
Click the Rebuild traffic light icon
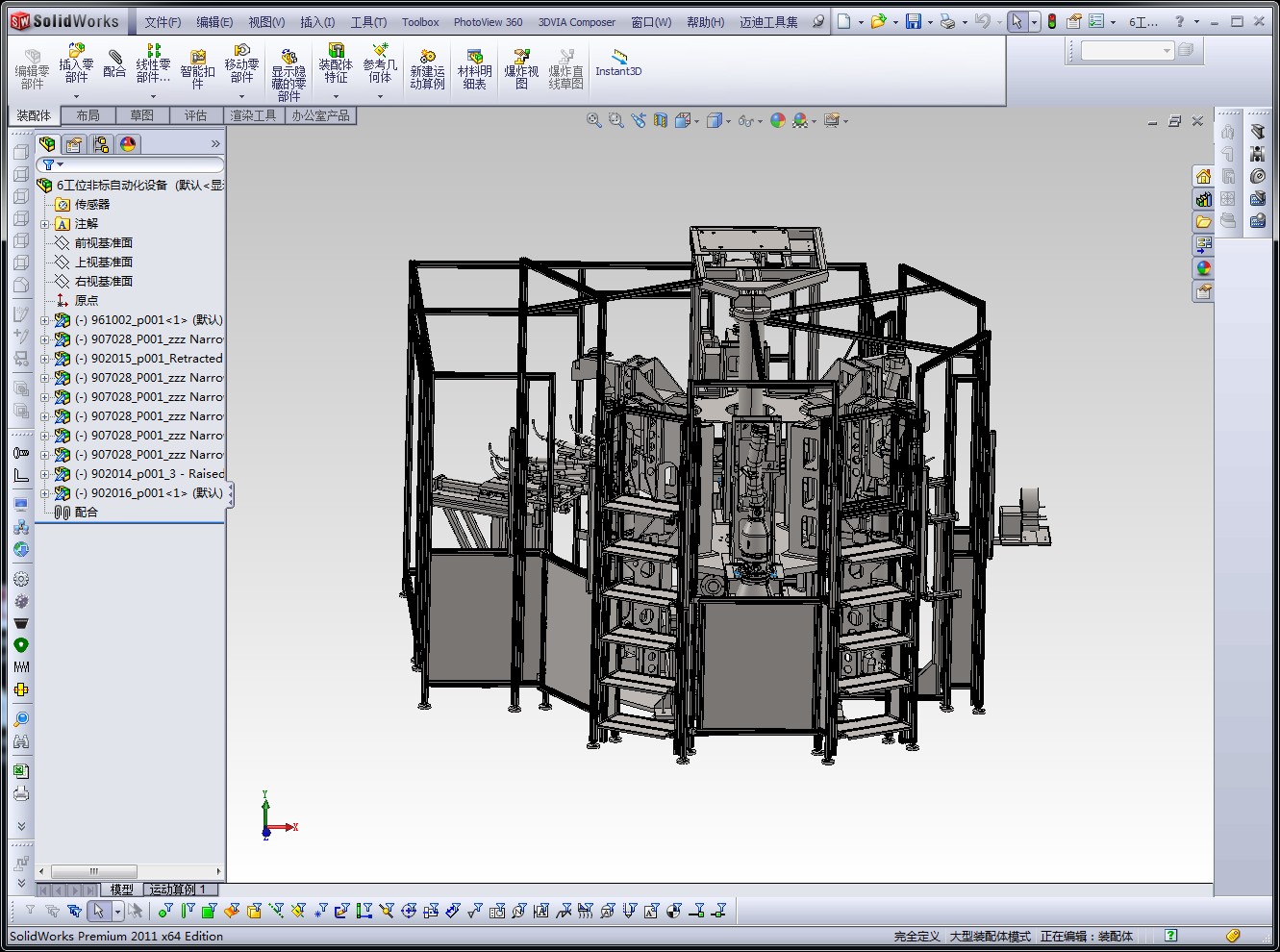[x=1052, y=21]
